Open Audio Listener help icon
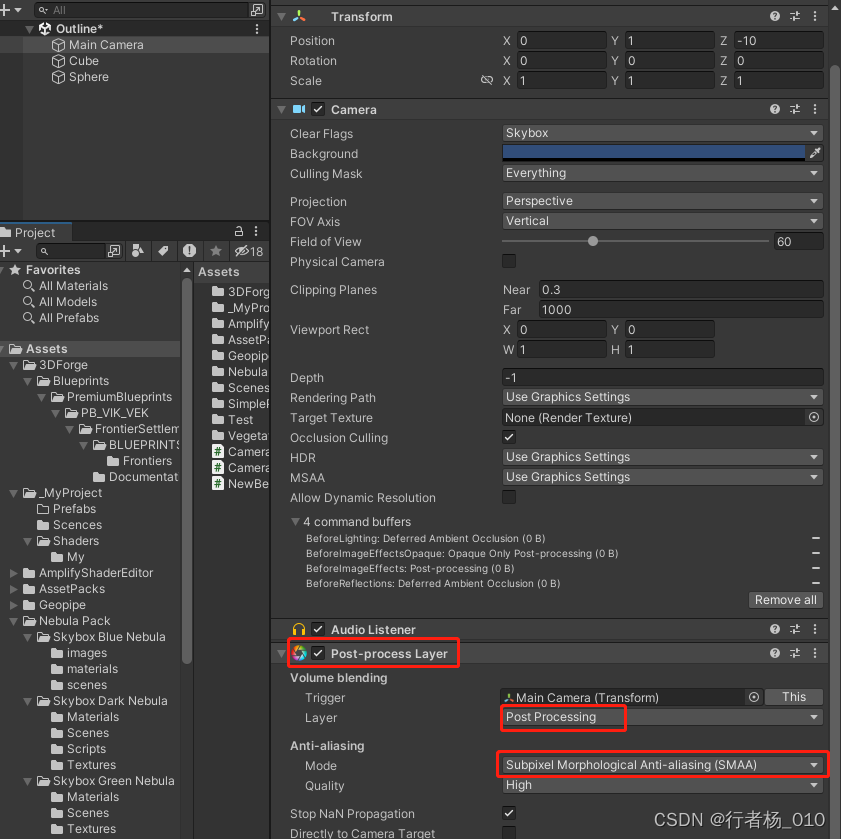 tap(774, 629)
